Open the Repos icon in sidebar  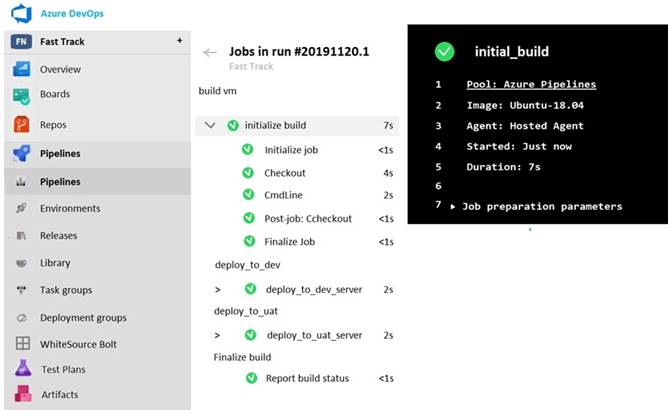tap(22, 125)
